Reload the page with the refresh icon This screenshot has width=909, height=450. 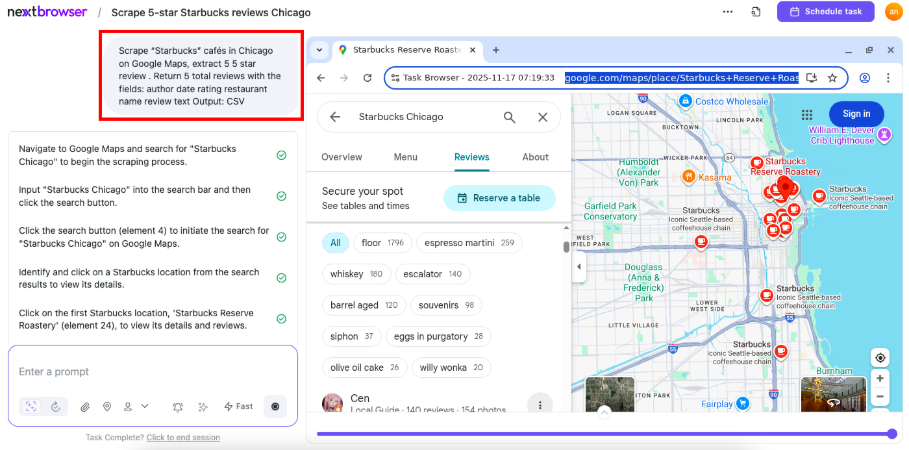pyautogui.click(x=367, y=78)
